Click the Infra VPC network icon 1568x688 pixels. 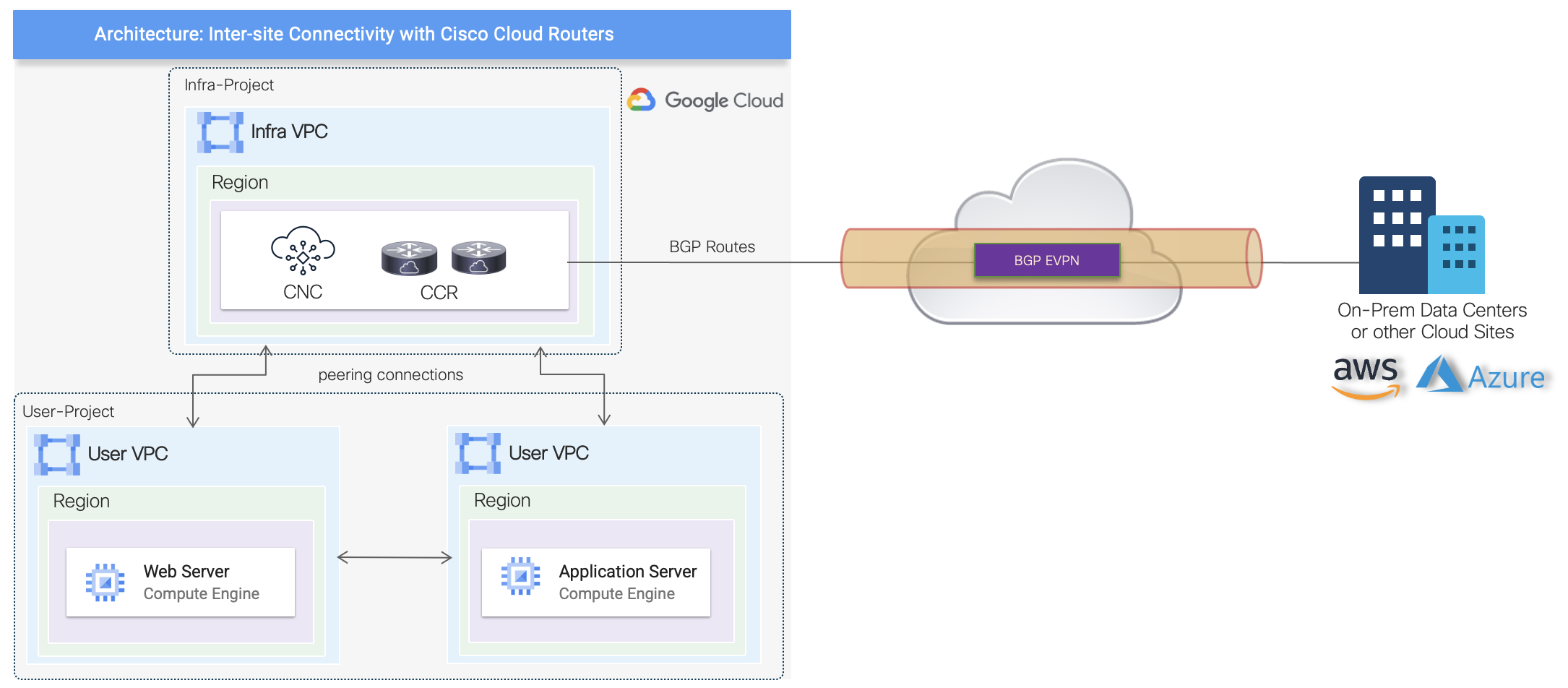tap(220, 132)
